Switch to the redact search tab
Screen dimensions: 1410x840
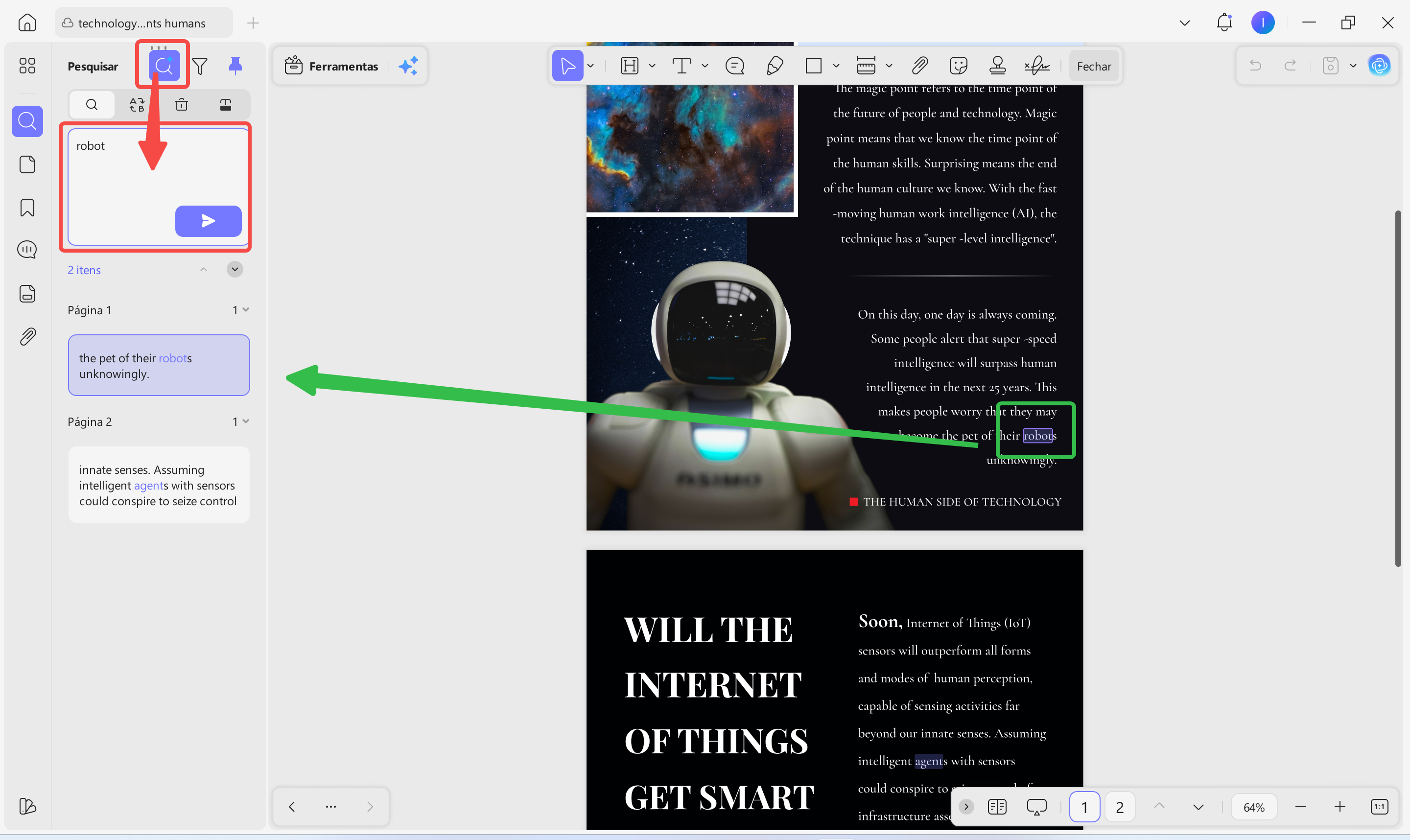[226, 104]
